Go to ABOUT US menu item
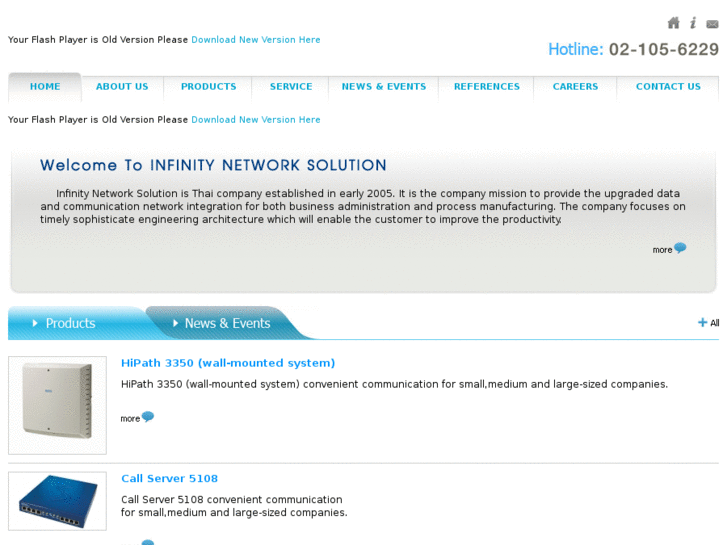The image size is (727, 545). coord(122,87)
